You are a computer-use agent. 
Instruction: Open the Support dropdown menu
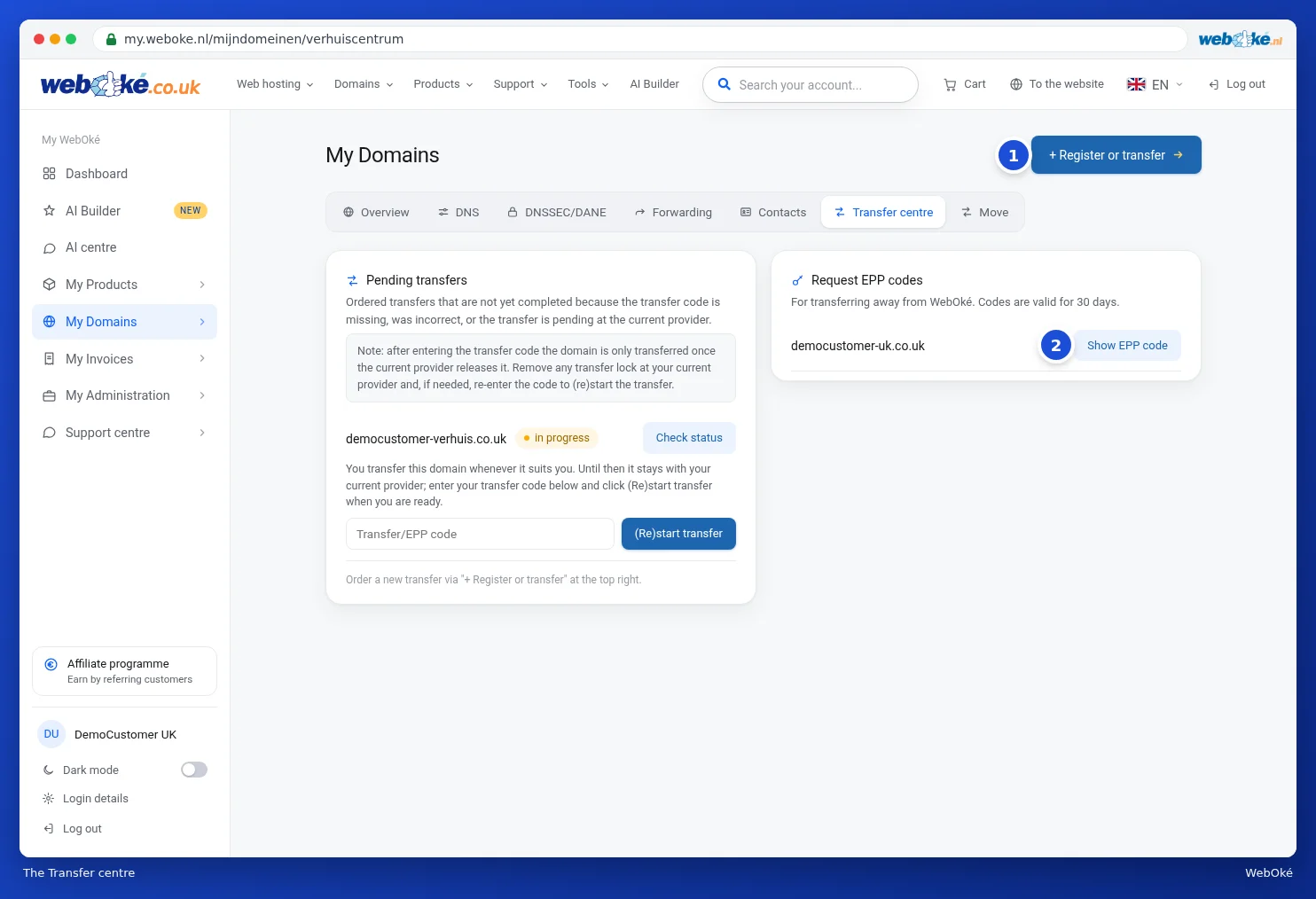(x=521, y=84)
